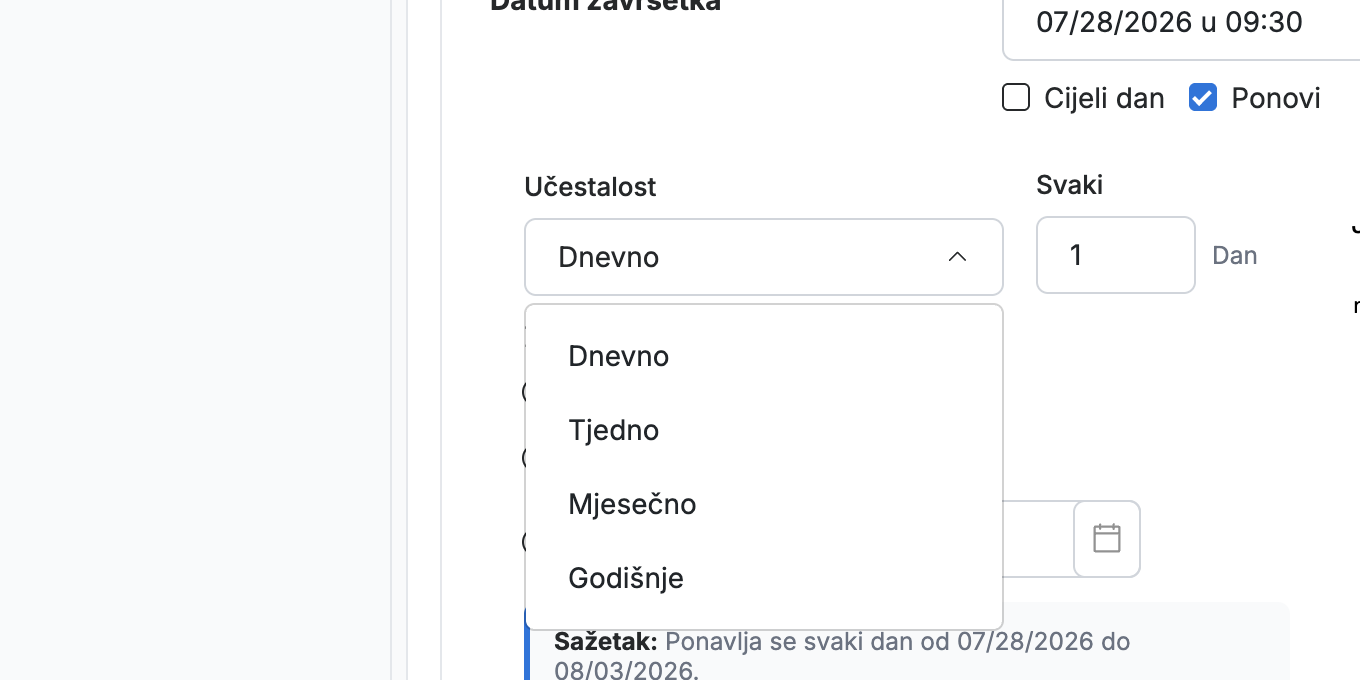Click the Učestalost combo box showing Dnevno
This screenshot has width=1360, height=680.
[x=764, y=257]
